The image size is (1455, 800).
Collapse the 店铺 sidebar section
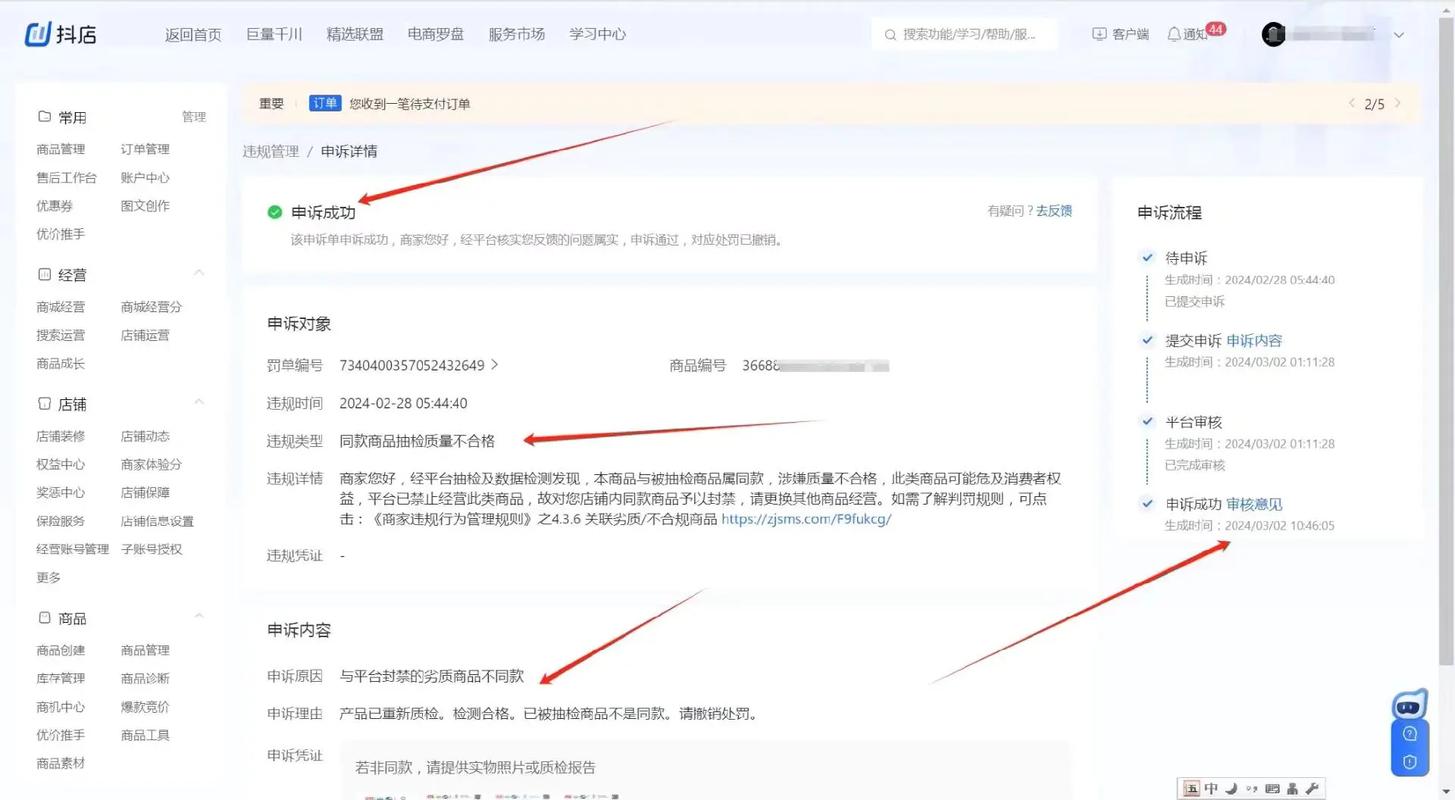(199, 403)
